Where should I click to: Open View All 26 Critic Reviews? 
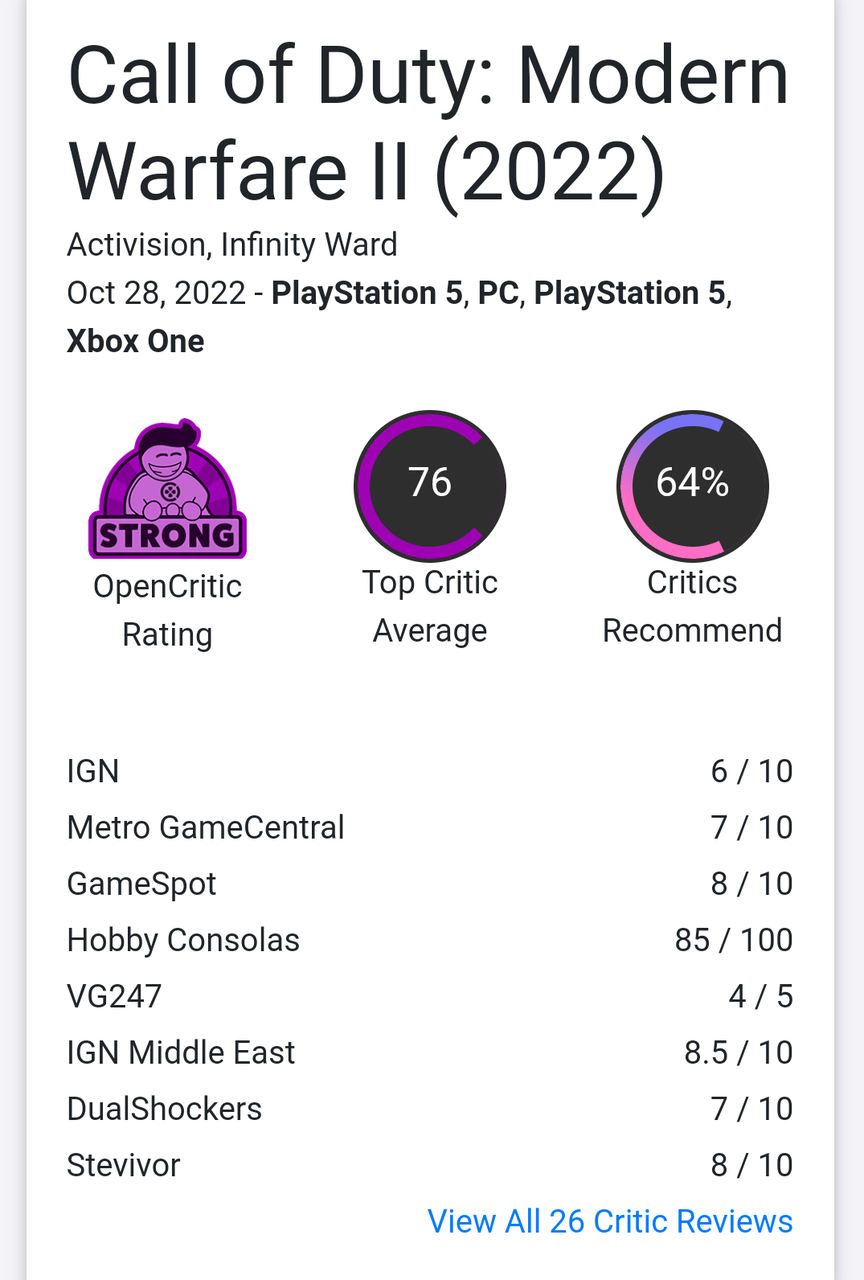[610, 1221]
